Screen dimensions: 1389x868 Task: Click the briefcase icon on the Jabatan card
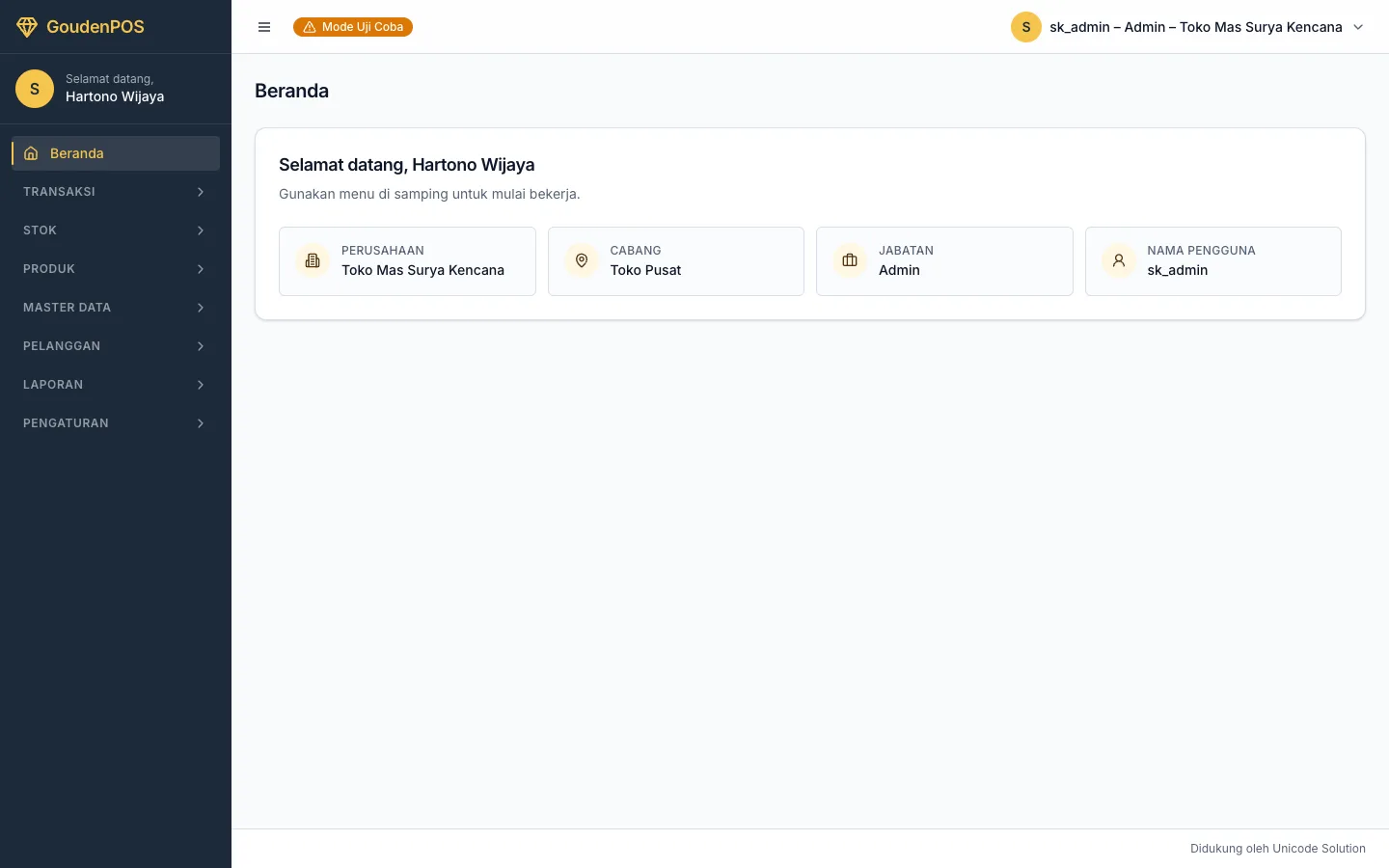tap(850, 260)
